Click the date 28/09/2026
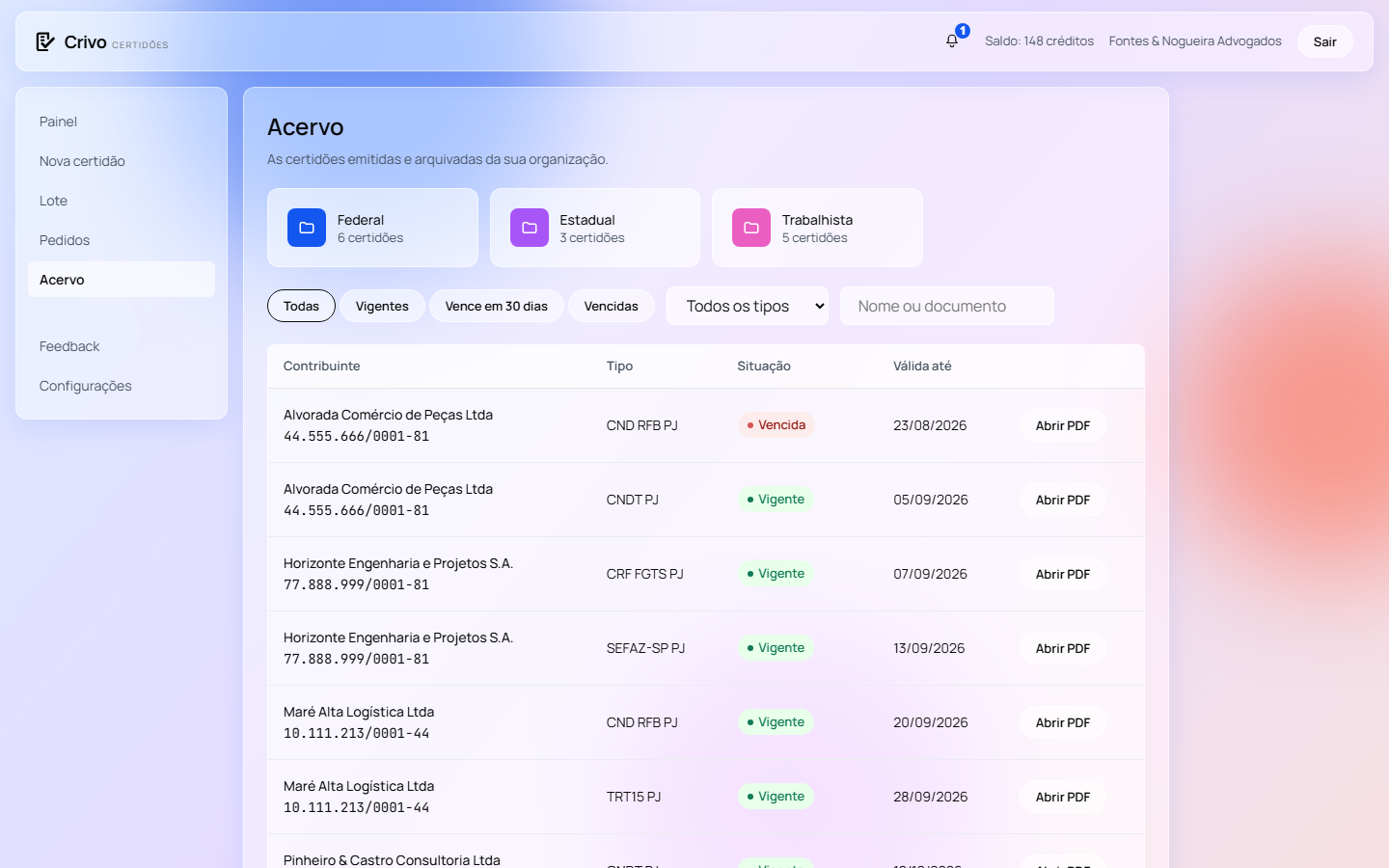The width and height of the screenshot is (1389, 868). 931,797
